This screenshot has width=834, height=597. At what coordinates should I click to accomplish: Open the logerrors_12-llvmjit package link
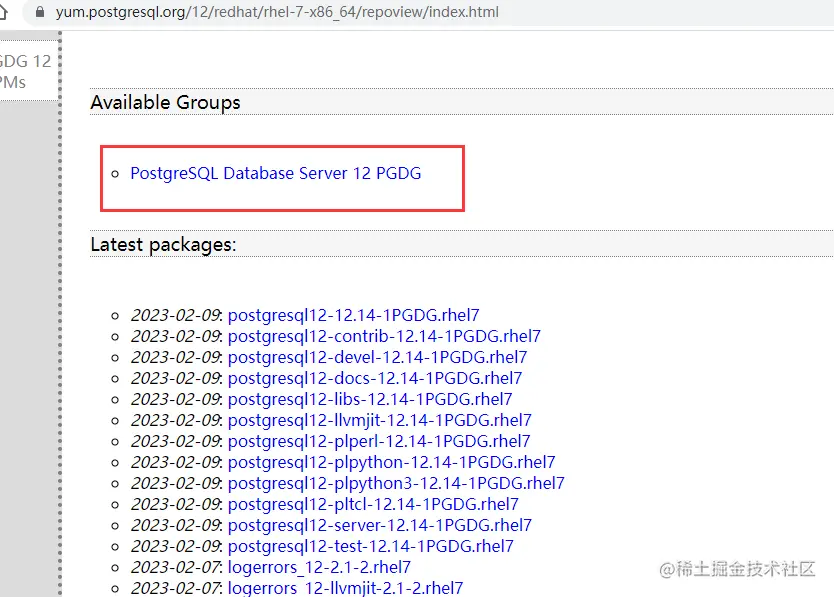point(346,588)
